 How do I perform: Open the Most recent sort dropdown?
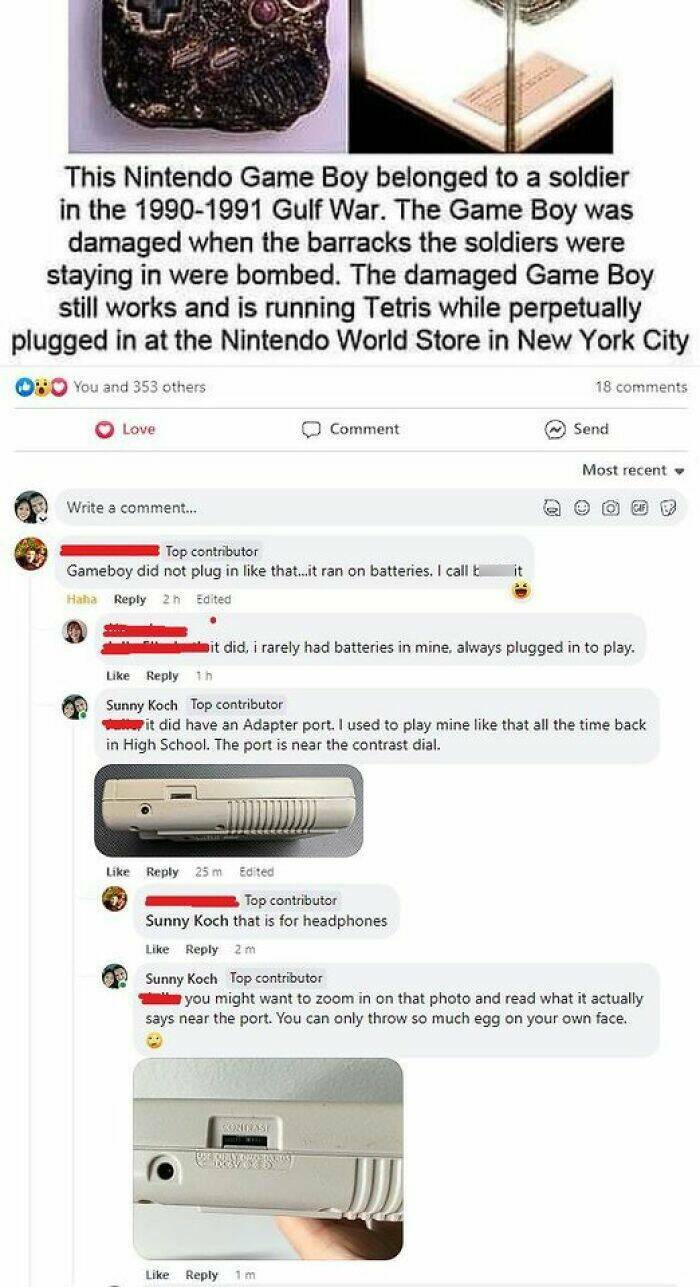(632, 470)
